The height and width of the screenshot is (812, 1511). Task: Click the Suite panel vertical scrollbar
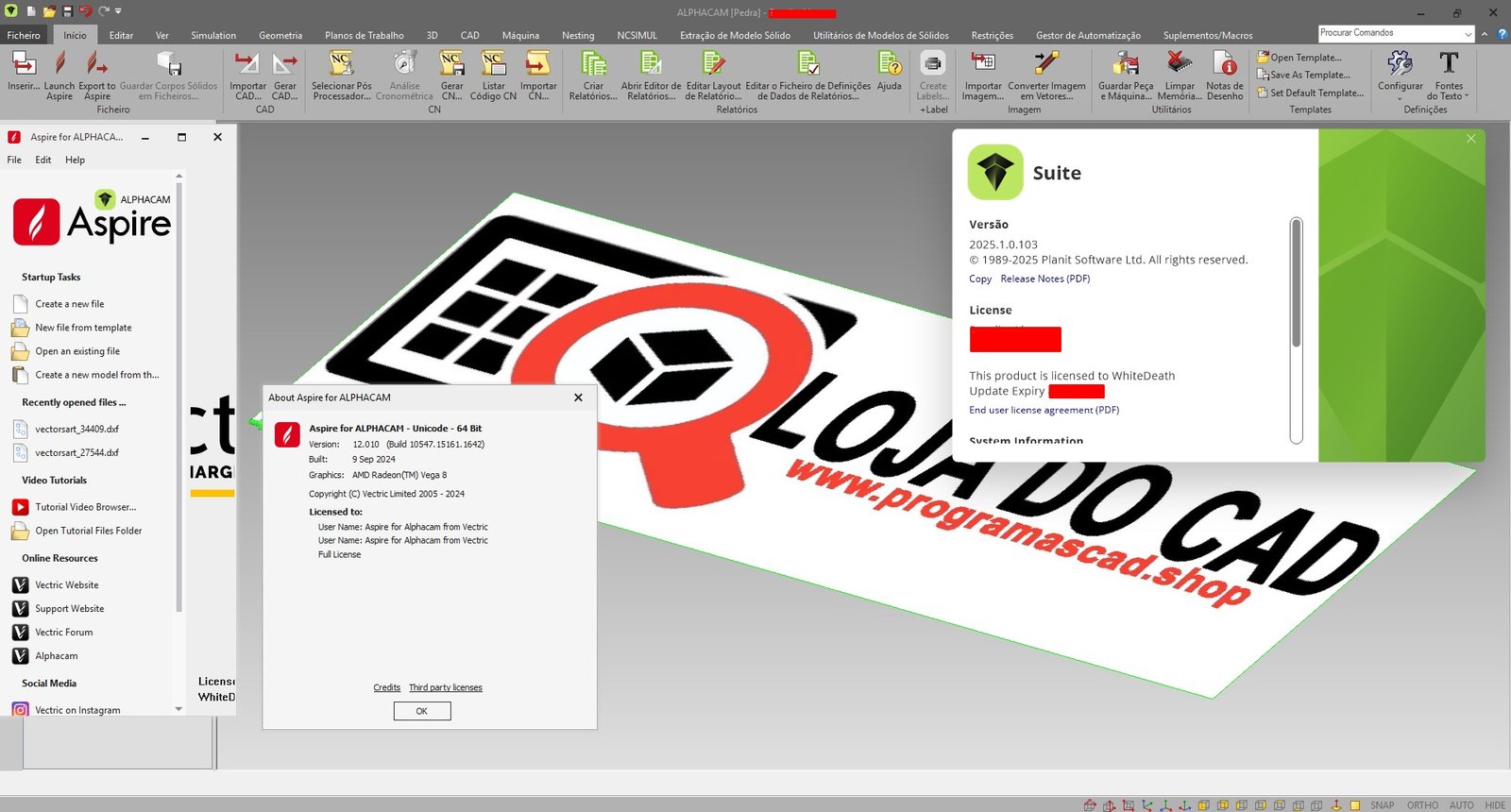1296,283
